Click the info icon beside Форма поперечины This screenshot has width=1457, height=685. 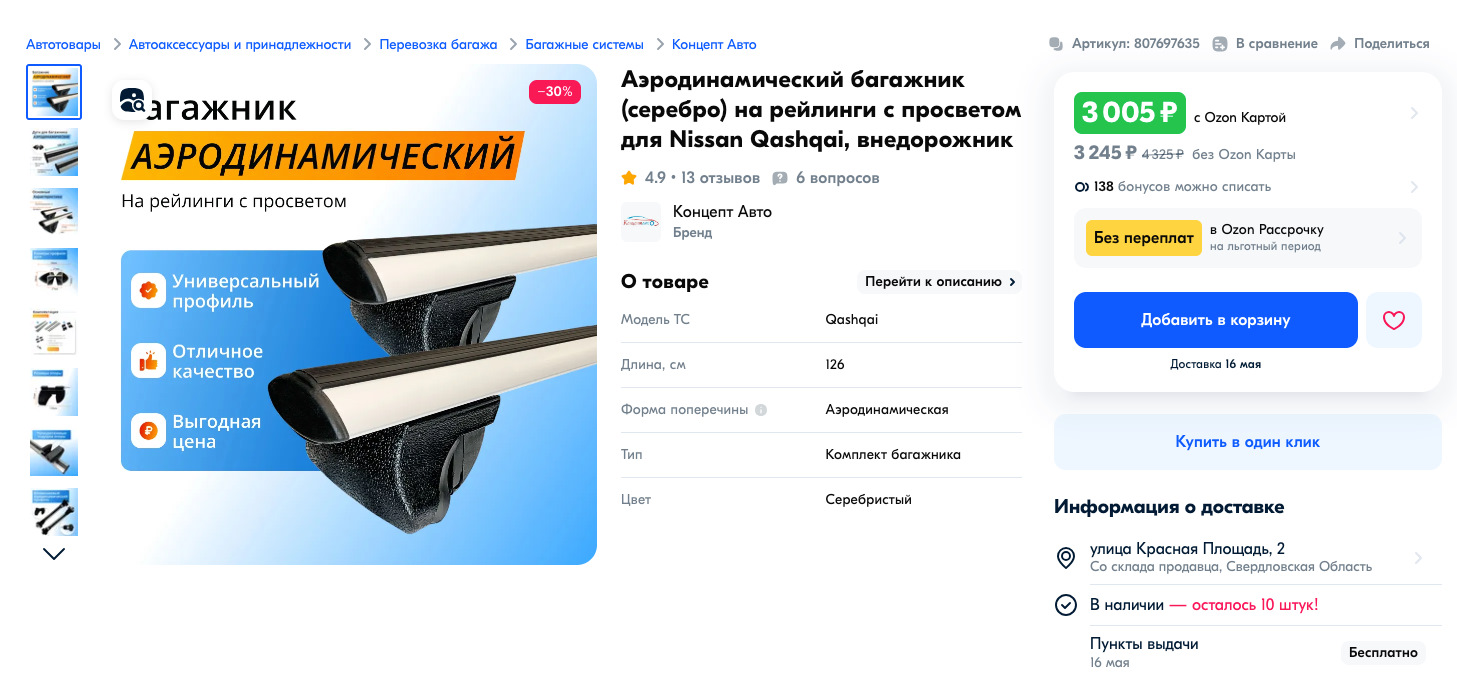[761, 410]
